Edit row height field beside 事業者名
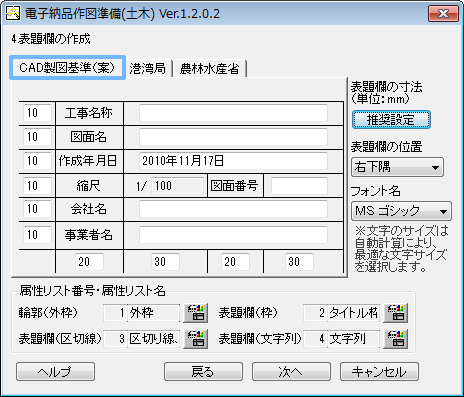Screen dimensions: 464x397 click(x=37, y=235)
